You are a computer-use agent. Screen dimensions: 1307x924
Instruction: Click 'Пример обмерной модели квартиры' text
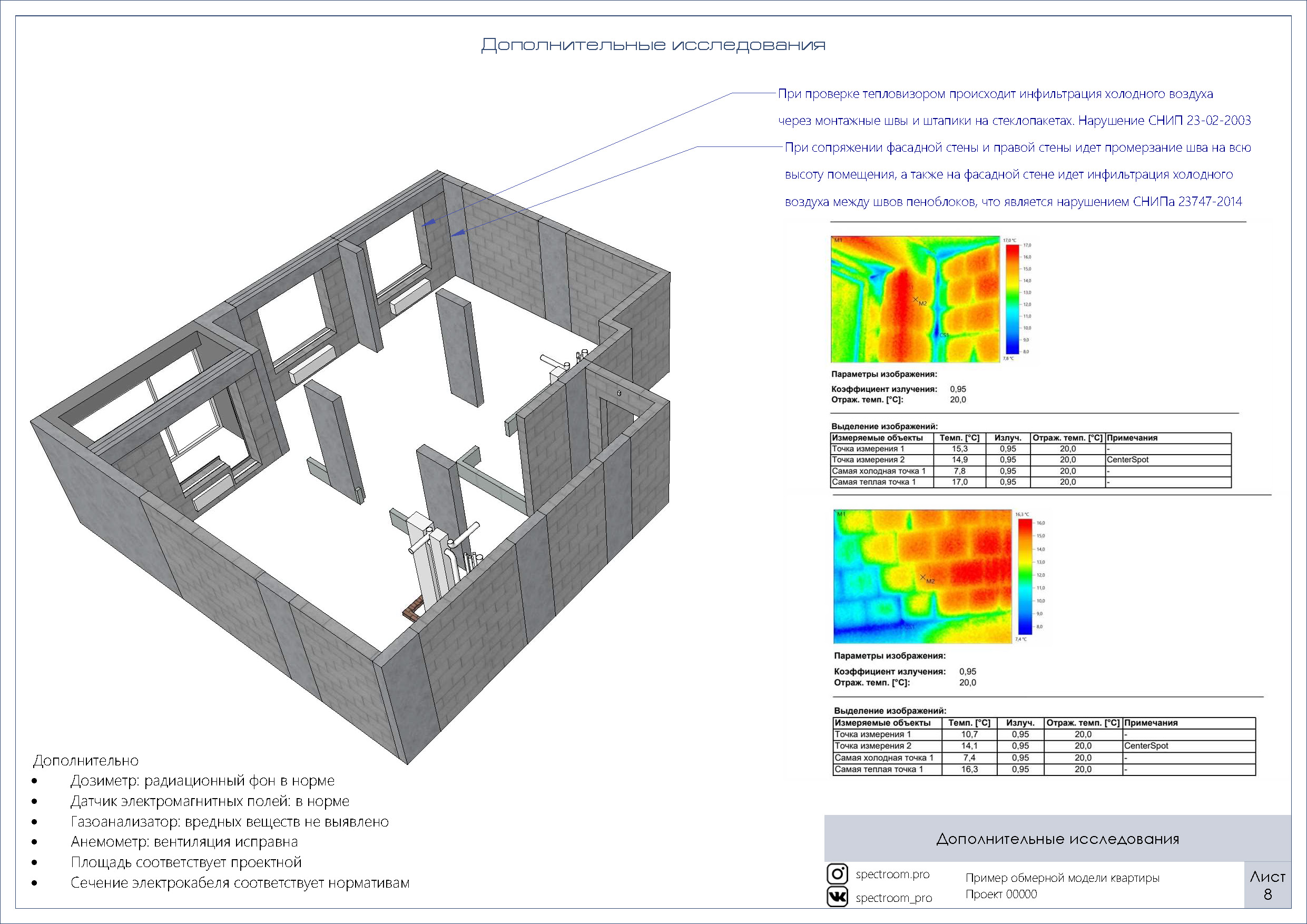point(1062,878)
